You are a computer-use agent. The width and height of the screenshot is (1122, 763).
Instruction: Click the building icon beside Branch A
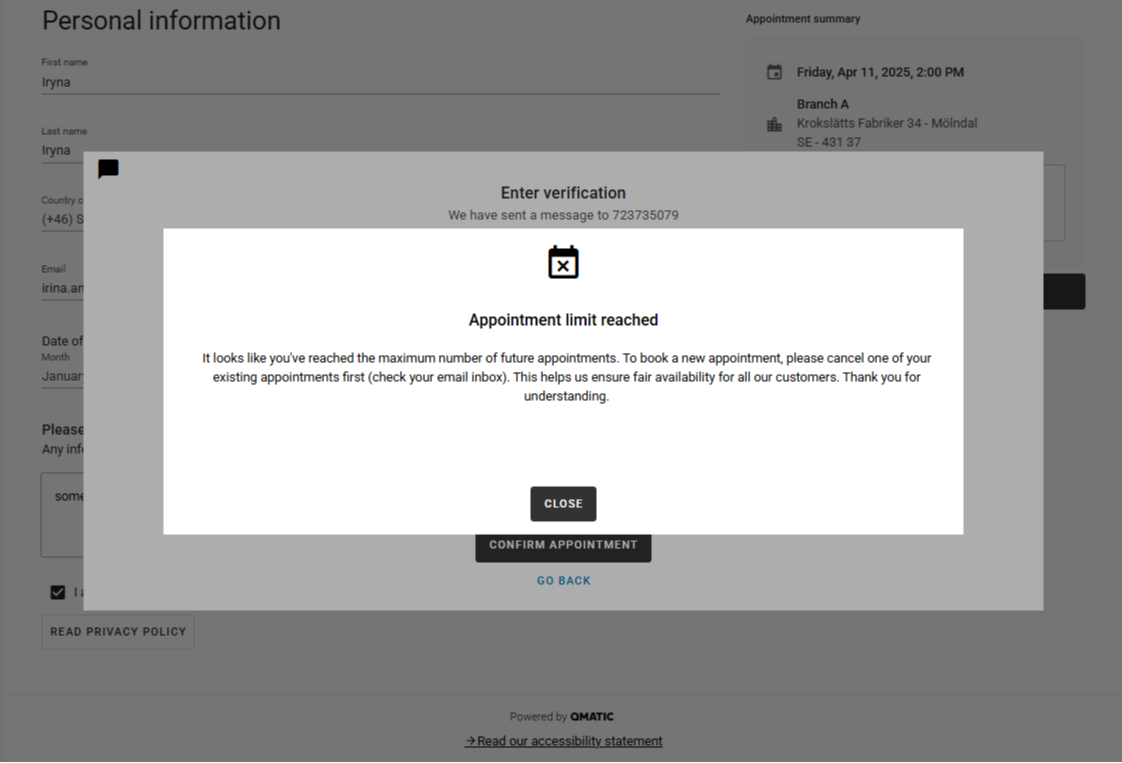click(x=774, y=125)
